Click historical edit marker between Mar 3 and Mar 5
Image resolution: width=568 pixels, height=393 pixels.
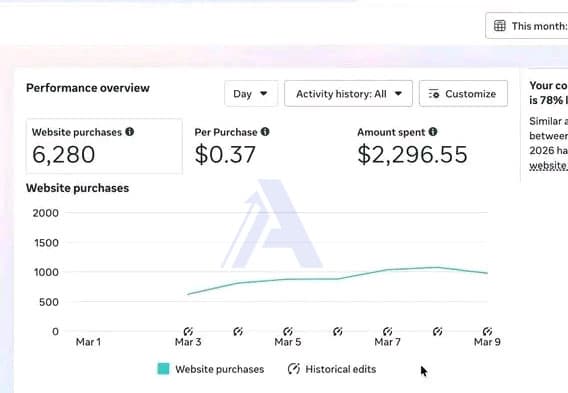click(x=238, y=331)
